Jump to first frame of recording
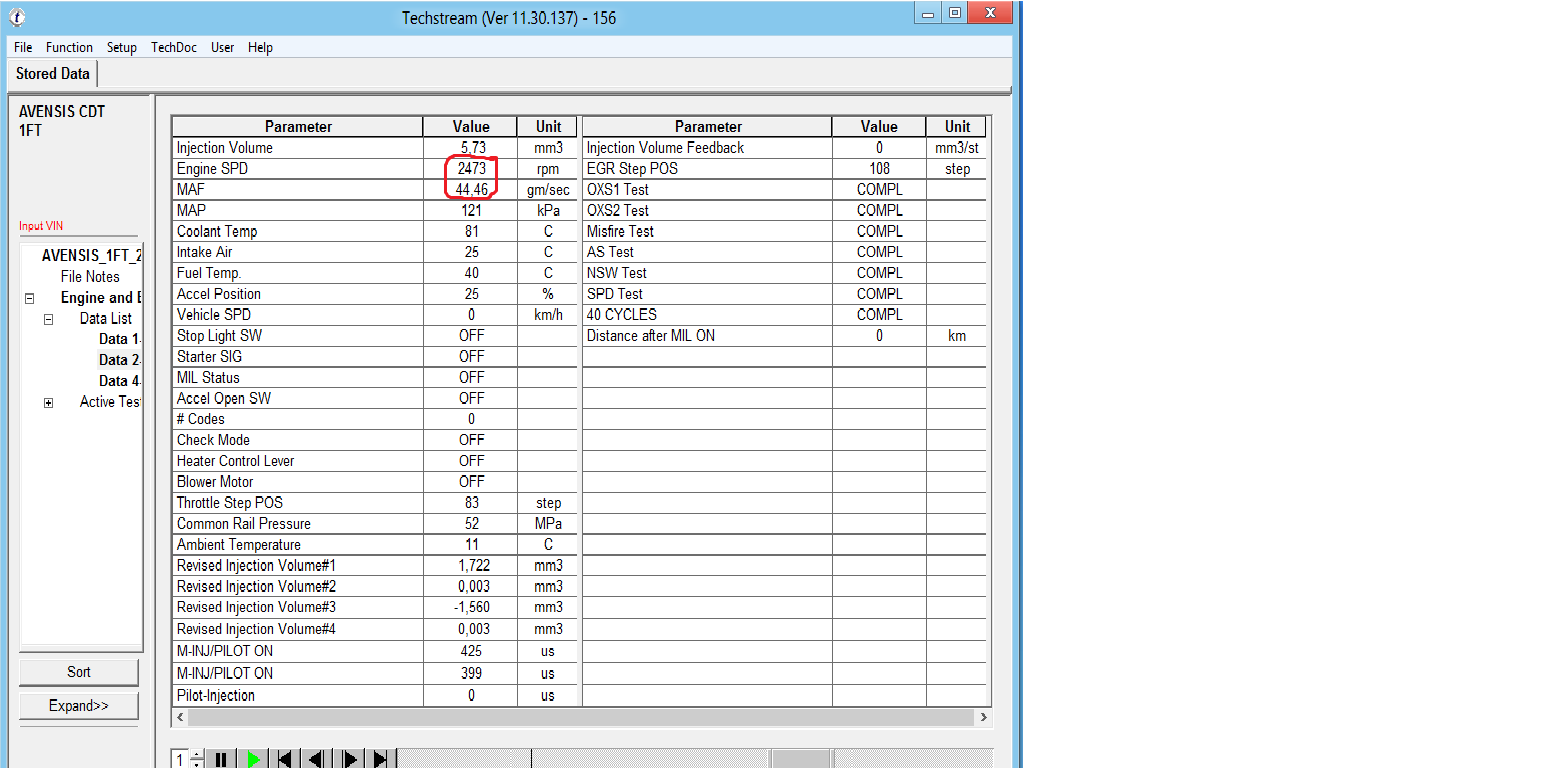 285,759
